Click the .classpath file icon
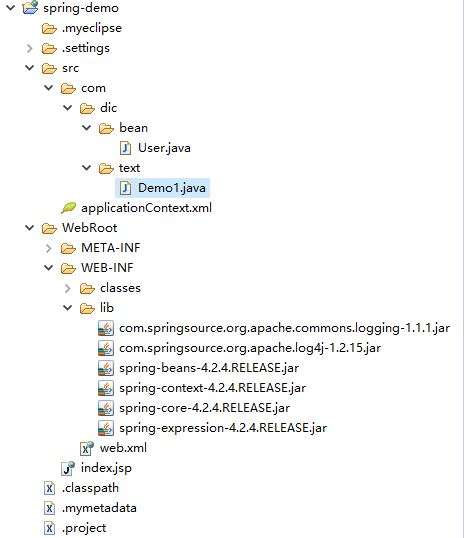Viewport: 464px width, 538px height. 49,488
